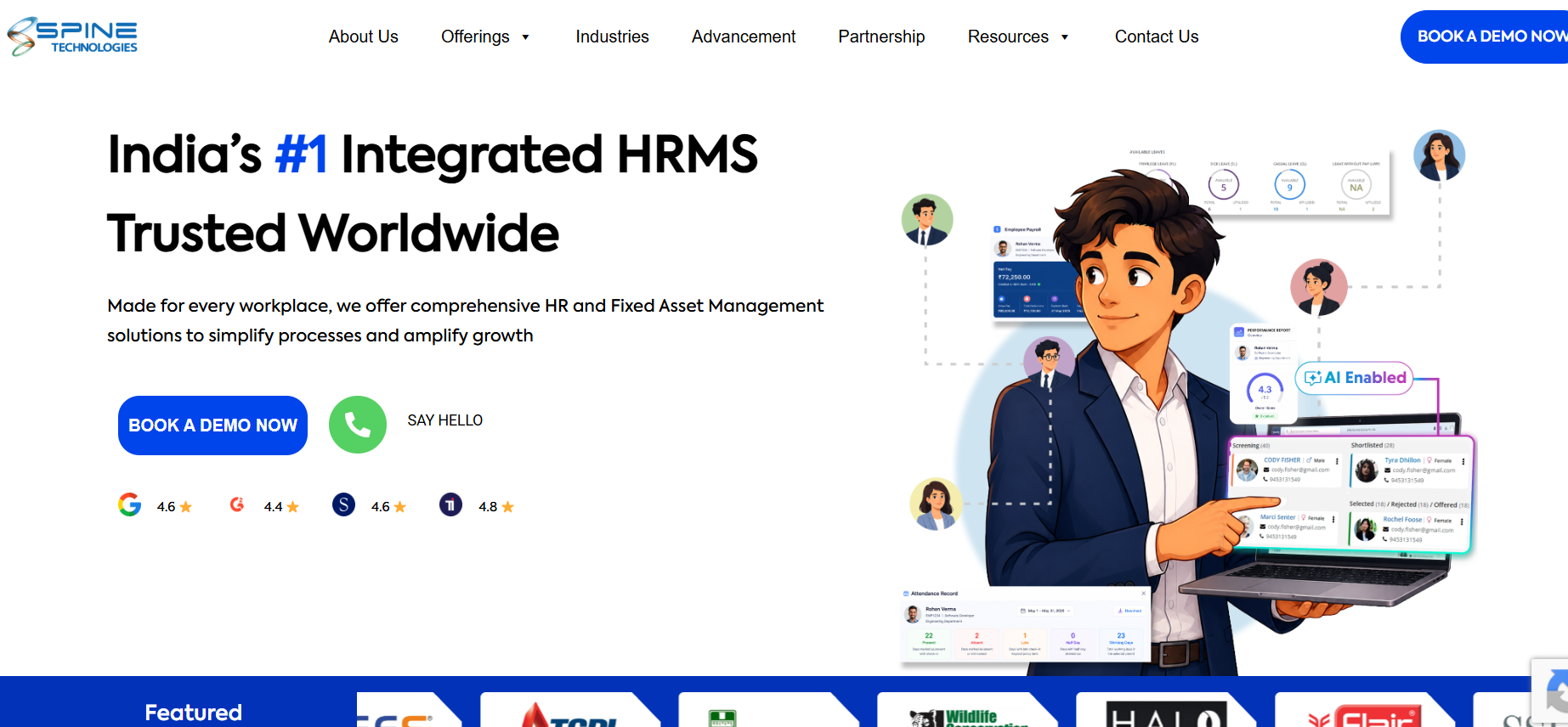Viewport: 1568px width, 727px height.
Task: Click the G2 rating logo
Action: [237, 504]
